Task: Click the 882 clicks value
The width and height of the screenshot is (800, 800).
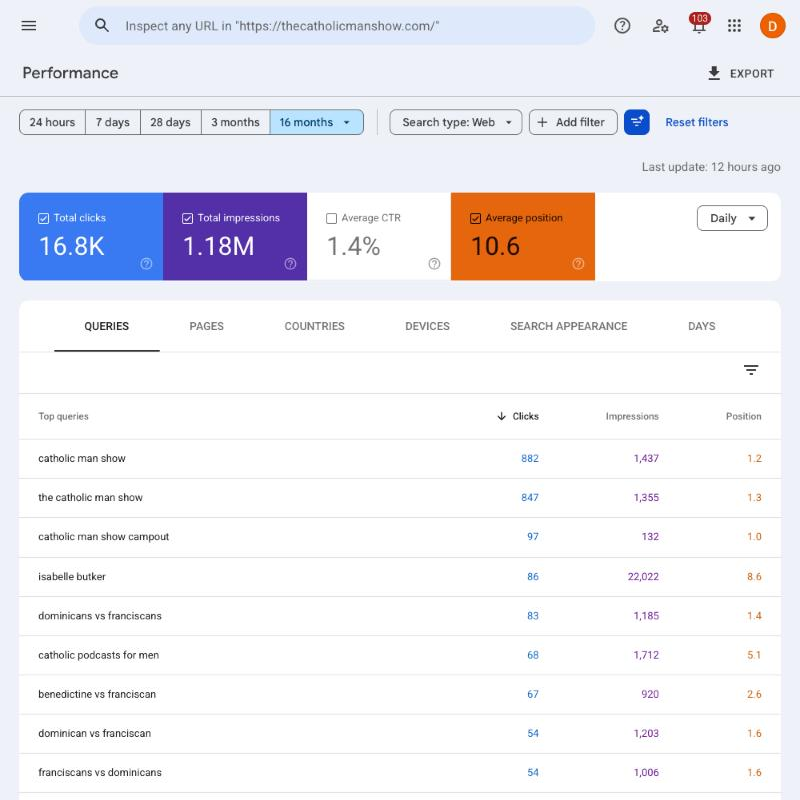Action: (530, 458)
